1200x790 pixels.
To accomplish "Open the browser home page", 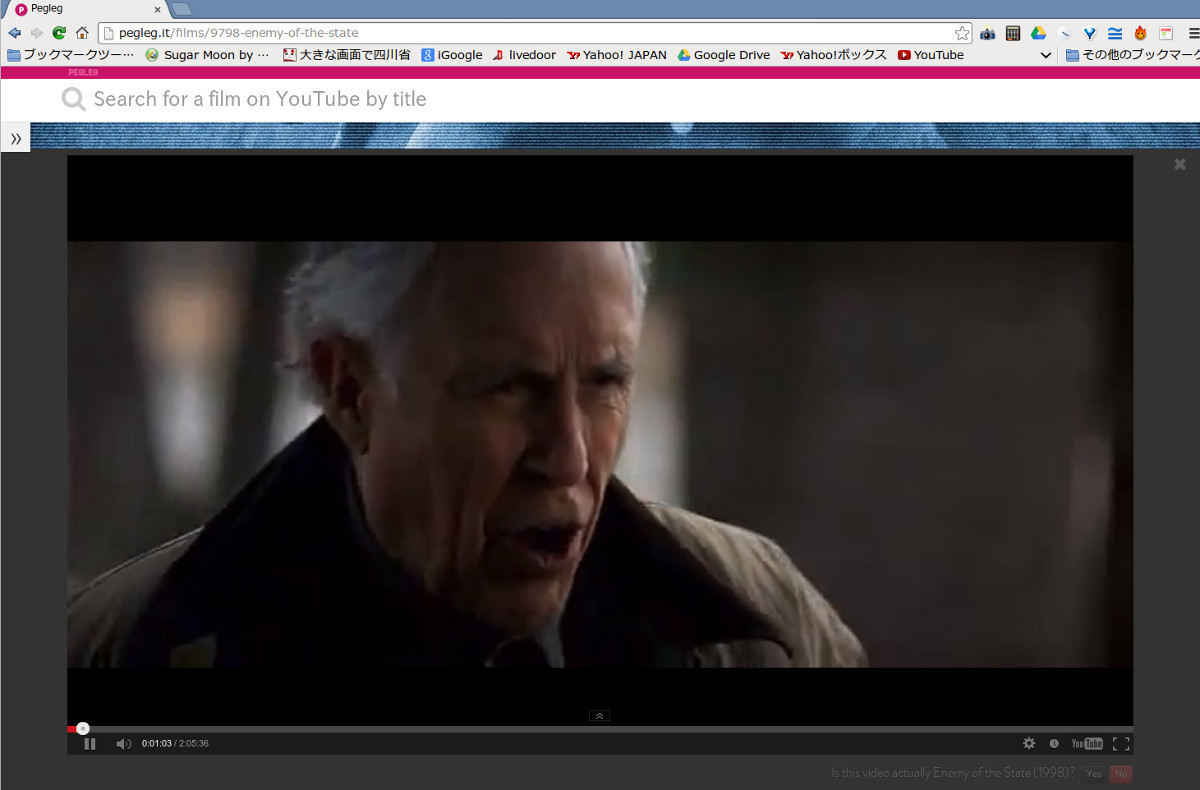I will tap(82, 33).
